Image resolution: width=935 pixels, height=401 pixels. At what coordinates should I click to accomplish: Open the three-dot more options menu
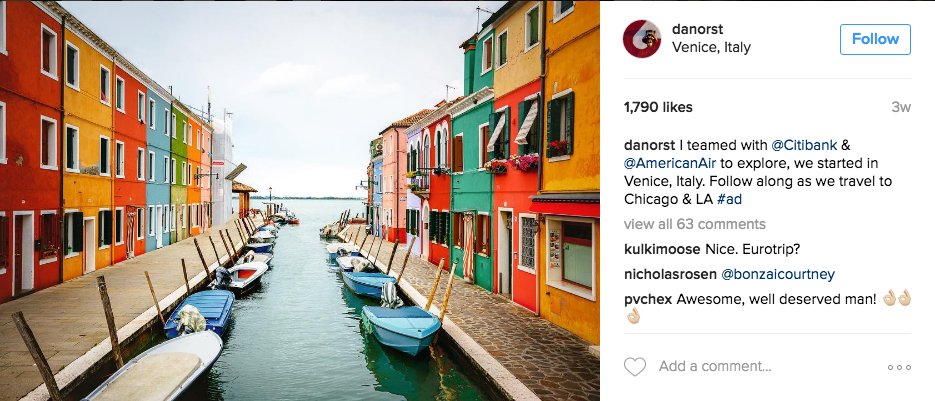click(x=899, y=368)
